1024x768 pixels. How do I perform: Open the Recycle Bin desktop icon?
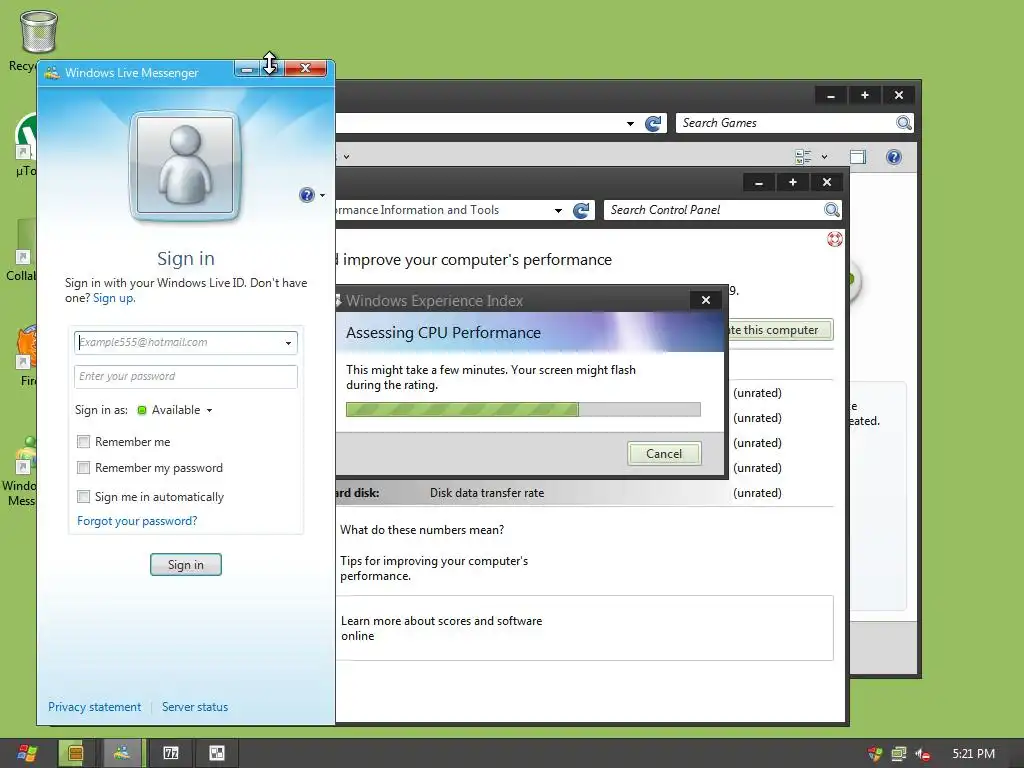tap(38, 33)
